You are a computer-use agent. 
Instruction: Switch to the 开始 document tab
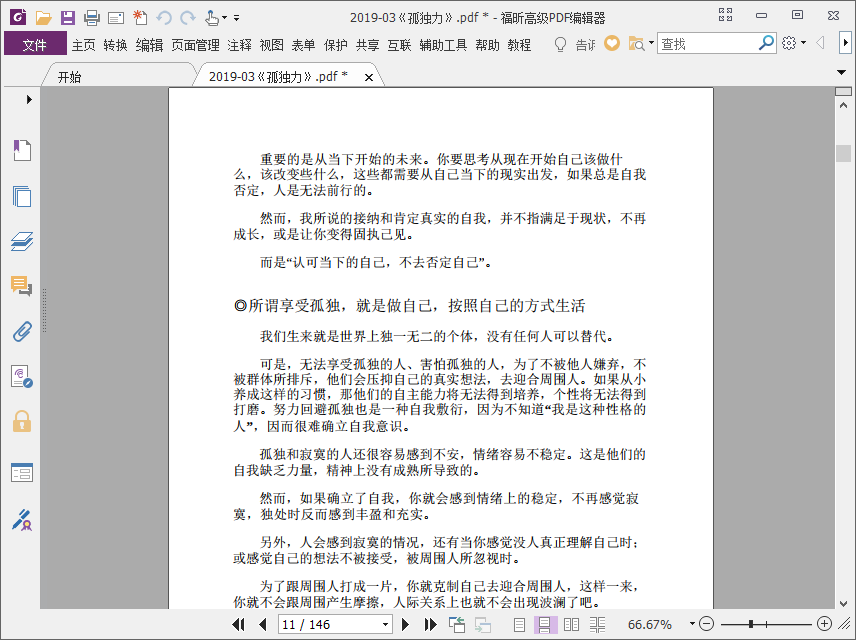(69, 77)
